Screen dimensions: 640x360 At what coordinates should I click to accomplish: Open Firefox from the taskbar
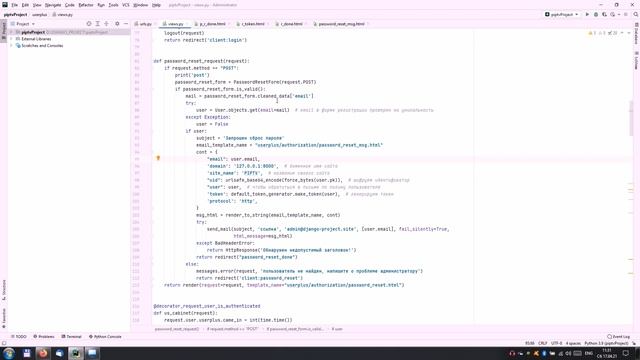click(43, 353)
